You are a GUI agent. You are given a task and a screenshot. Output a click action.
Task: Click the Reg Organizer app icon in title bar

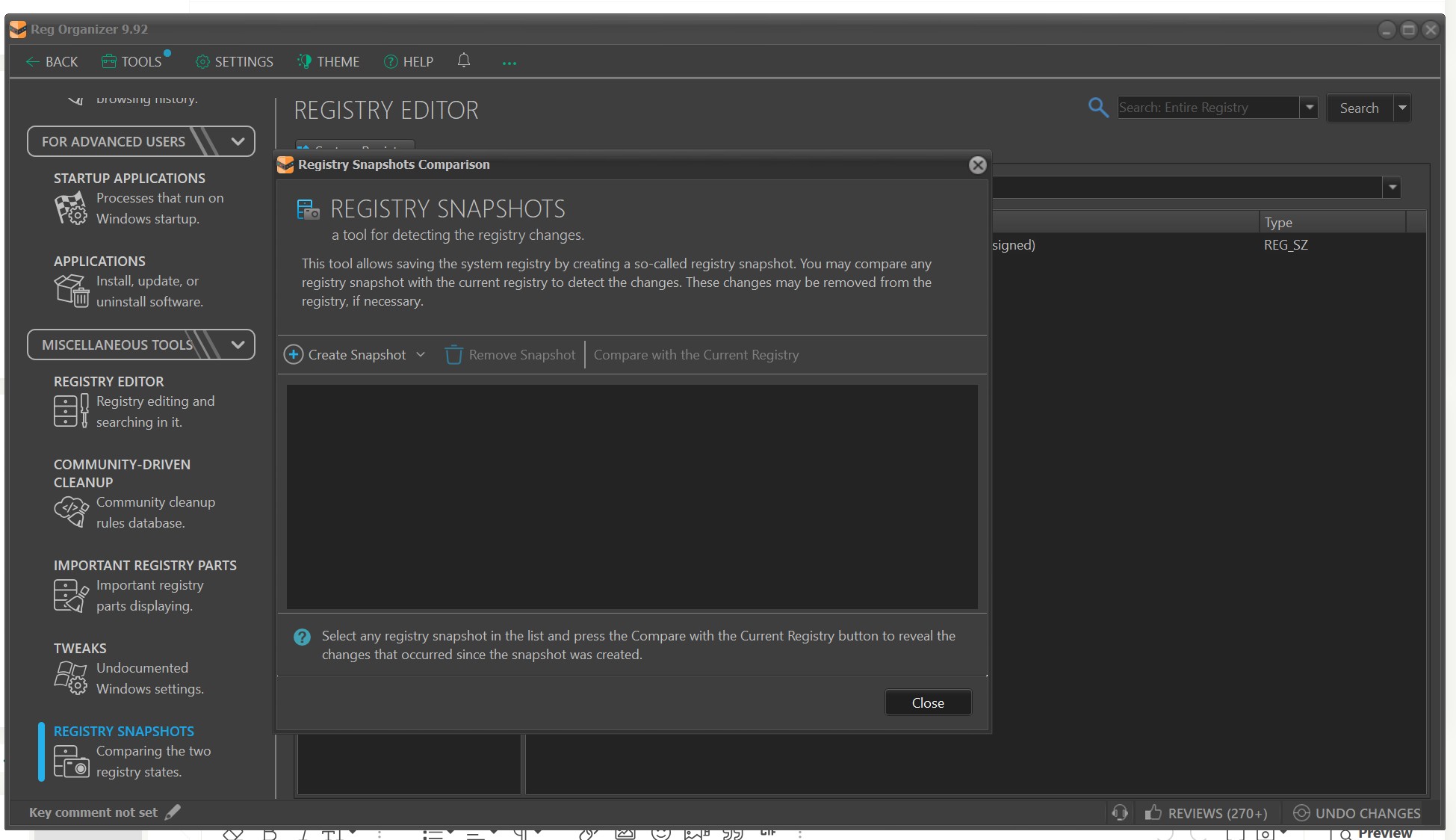(18, 29)
